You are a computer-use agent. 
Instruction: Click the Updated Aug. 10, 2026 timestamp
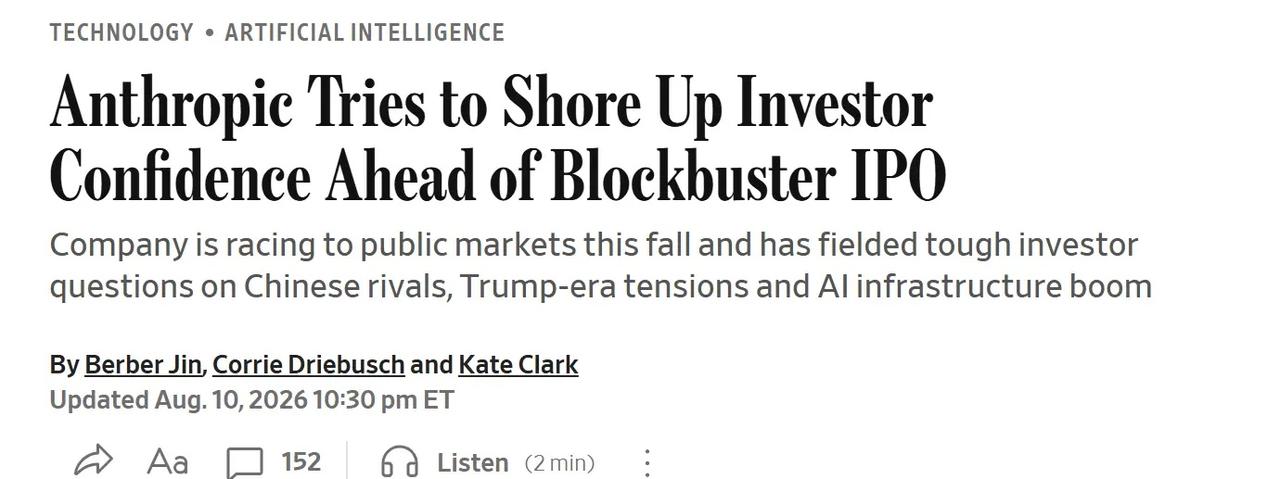click(252, 400)
